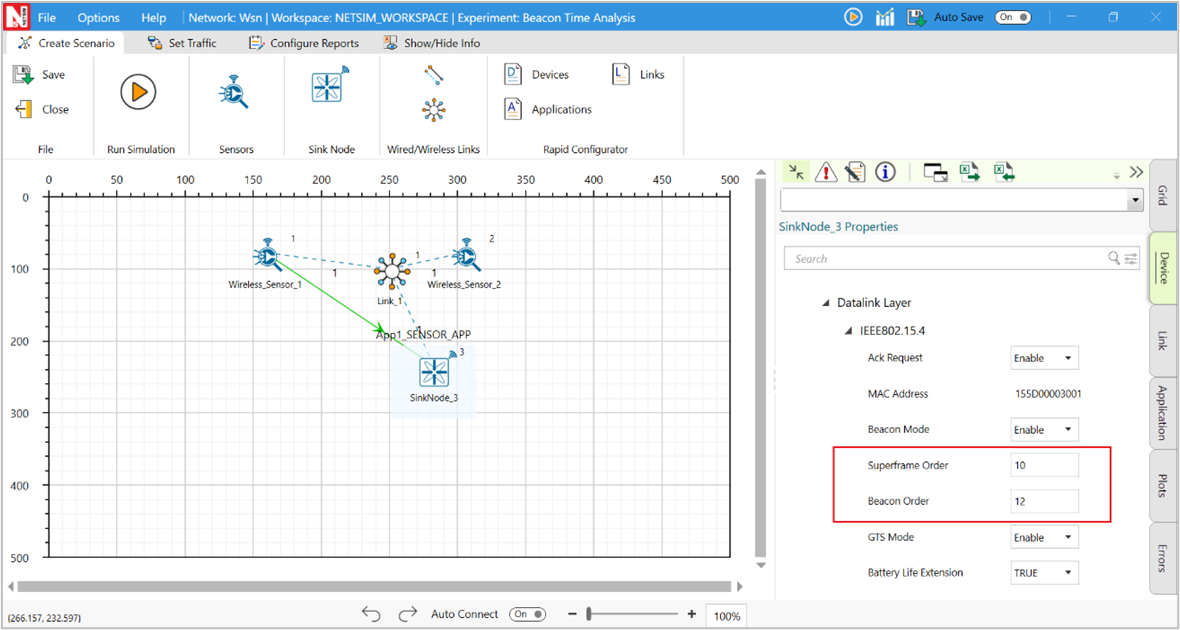Click the Wireless Links star icon
Image resolution: width=1180 pixels, height=630 pixels.
(433, 110)
